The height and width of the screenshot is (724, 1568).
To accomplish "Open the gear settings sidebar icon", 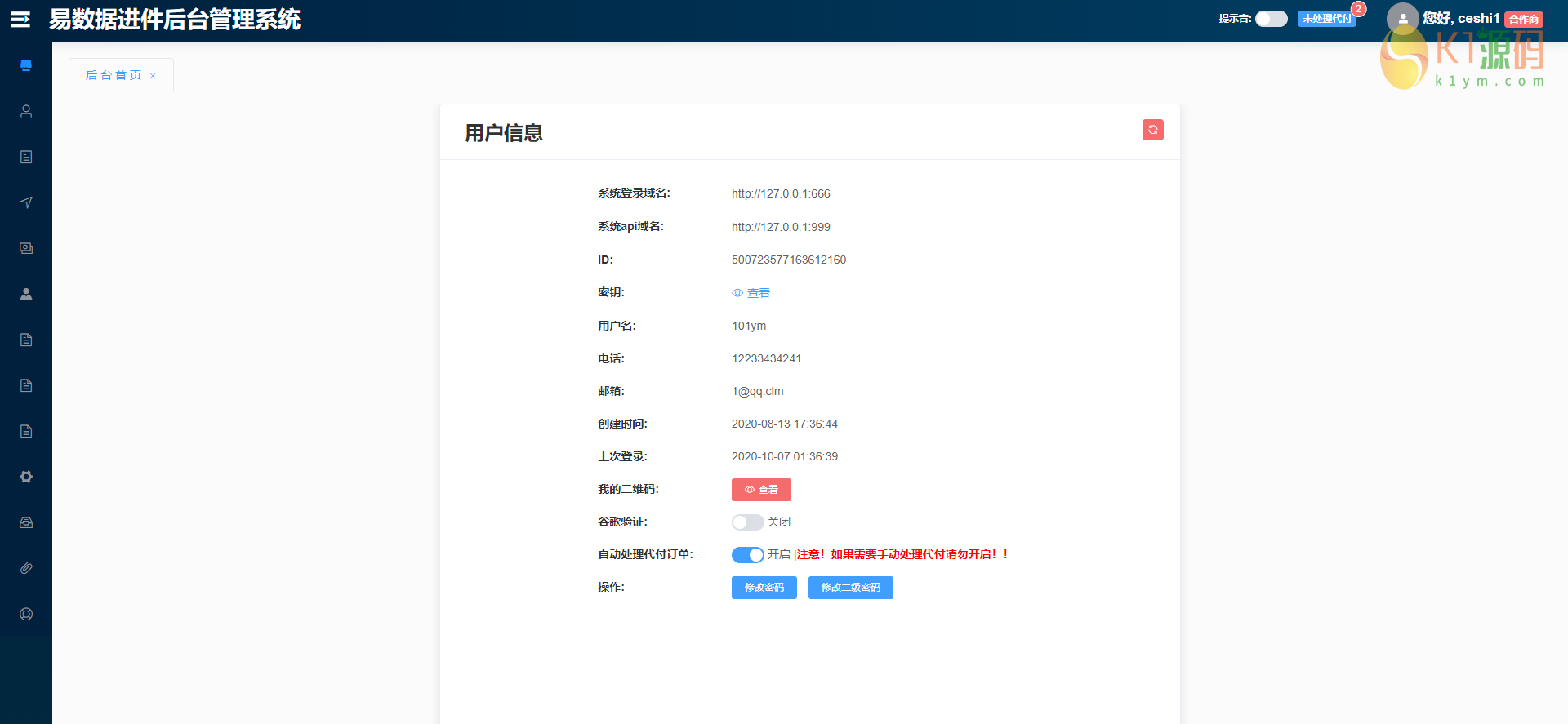I will coord(26,477).
